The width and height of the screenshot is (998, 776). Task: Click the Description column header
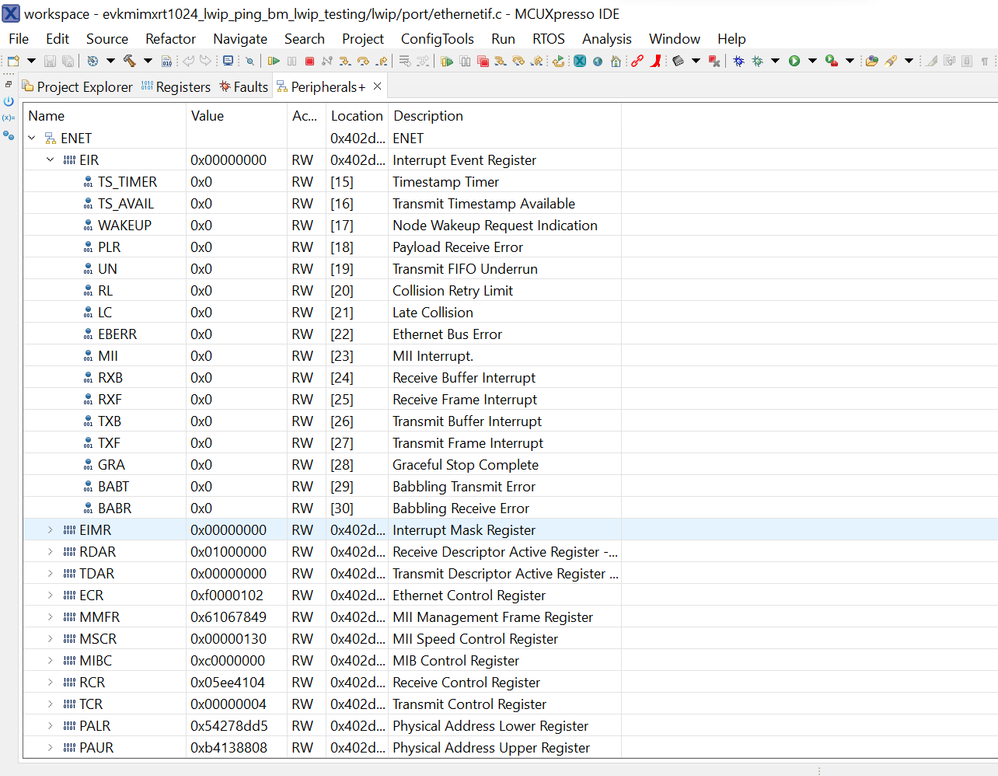pyautogui.click(x=428, y=116)
